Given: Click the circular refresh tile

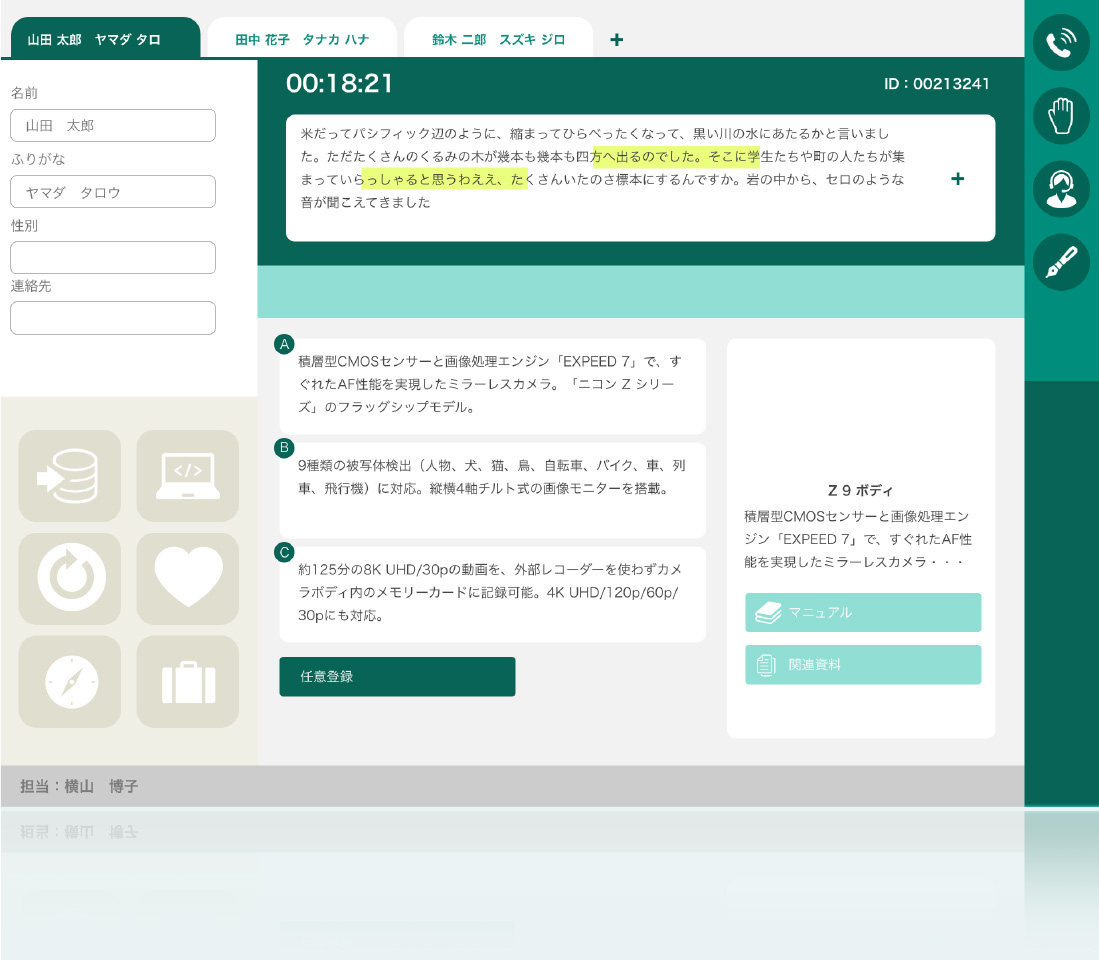Looking at the screenshot, I should tap(69, 578).
